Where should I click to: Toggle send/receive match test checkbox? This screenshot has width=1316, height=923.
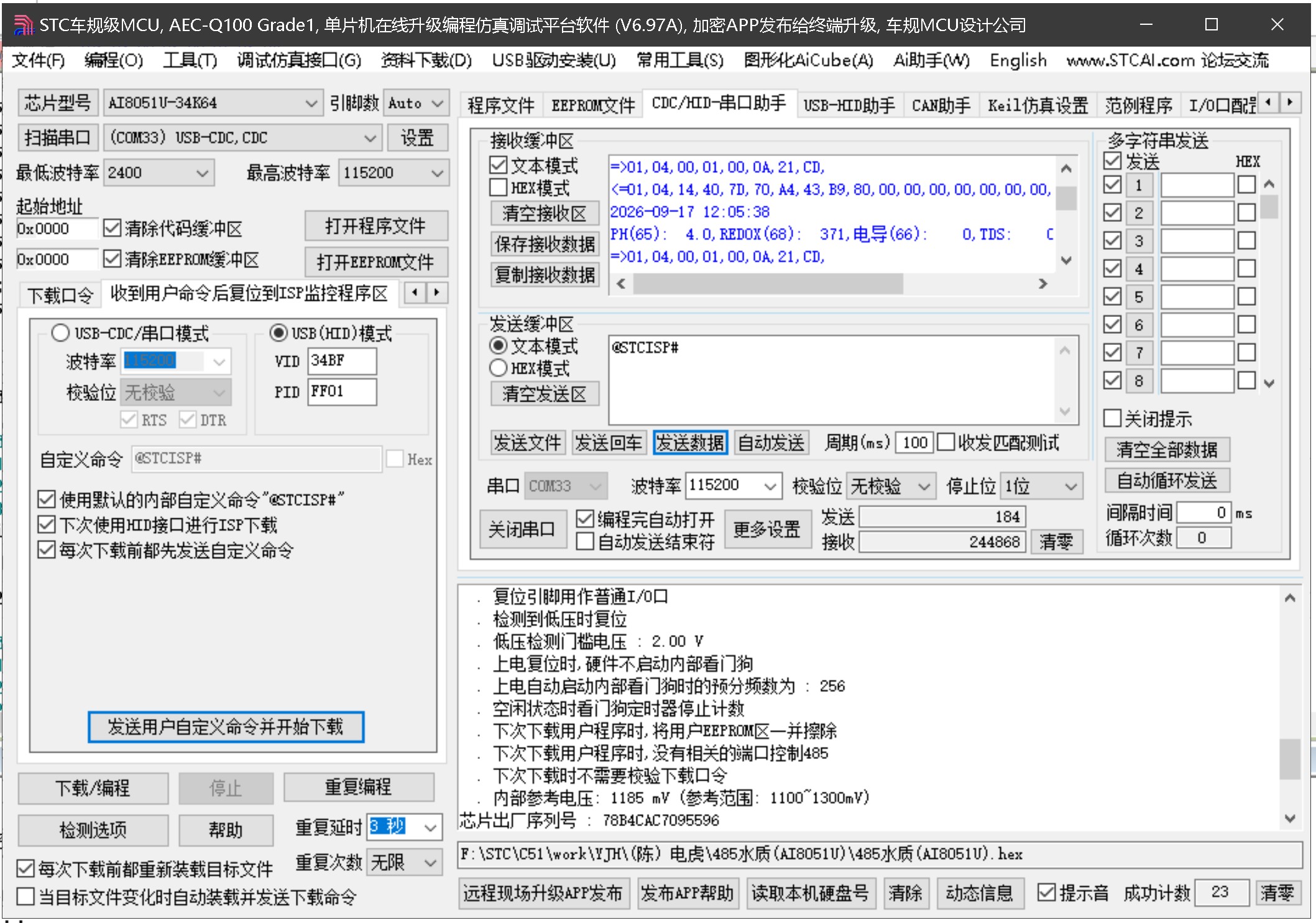[946, 442]
